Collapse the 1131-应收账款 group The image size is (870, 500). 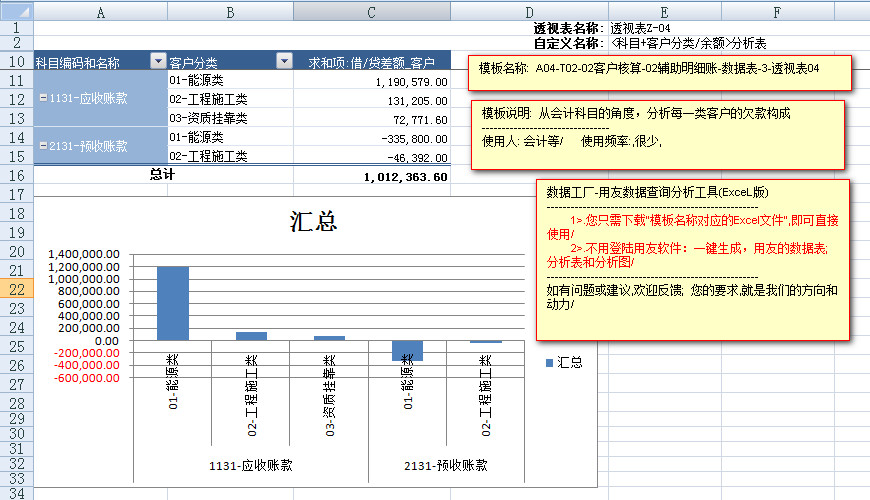coord(43,98)
